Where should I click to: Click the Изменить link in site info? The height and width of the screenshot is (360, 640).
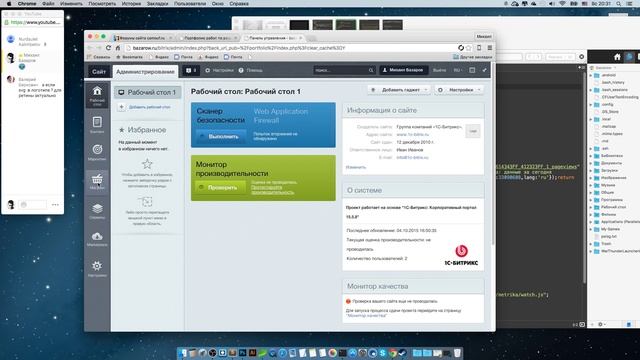356,167
